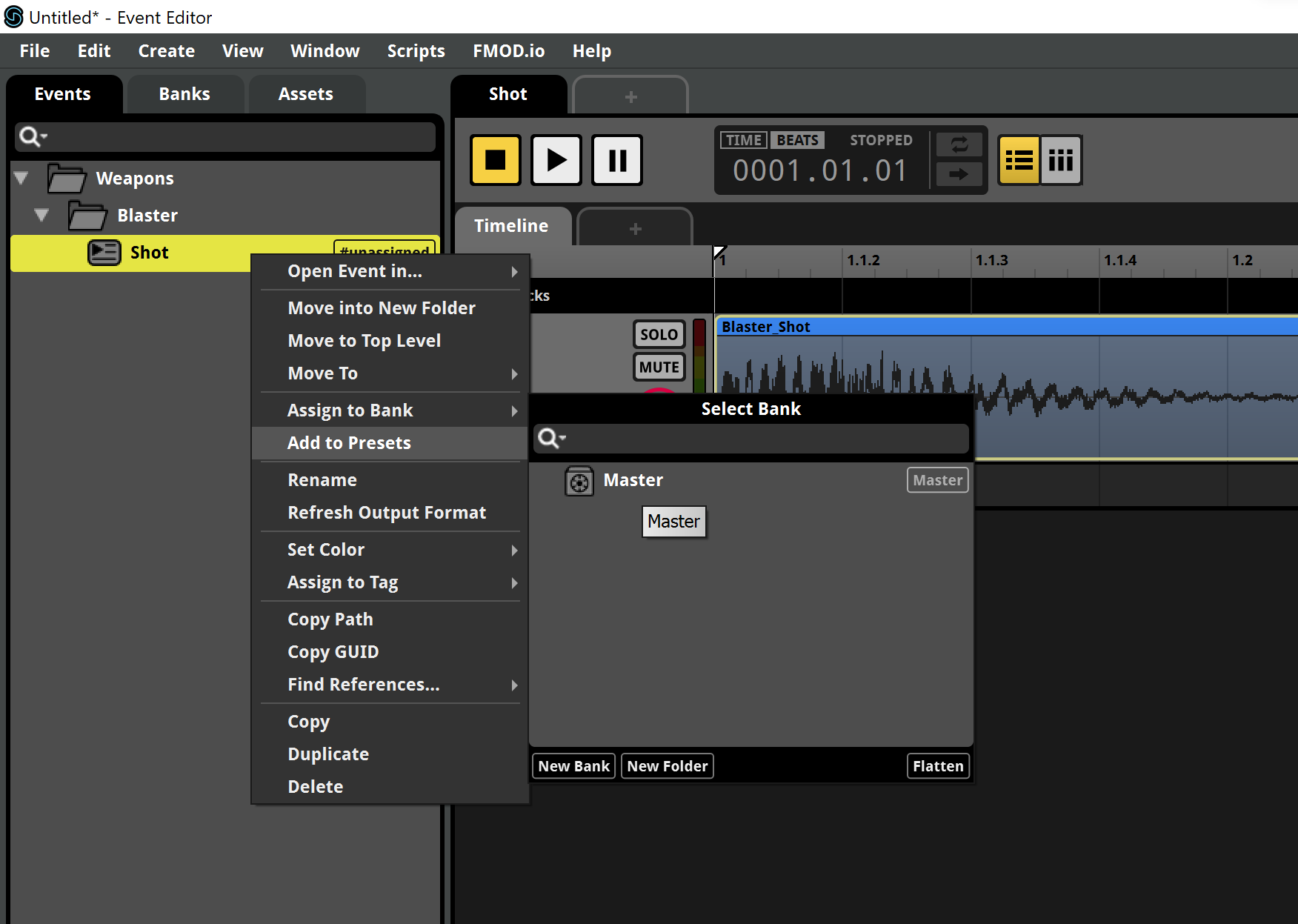The width and height of the screenshot is (1298, 924).
Task: Switch to the Assets tab
Action: [306, 94]
